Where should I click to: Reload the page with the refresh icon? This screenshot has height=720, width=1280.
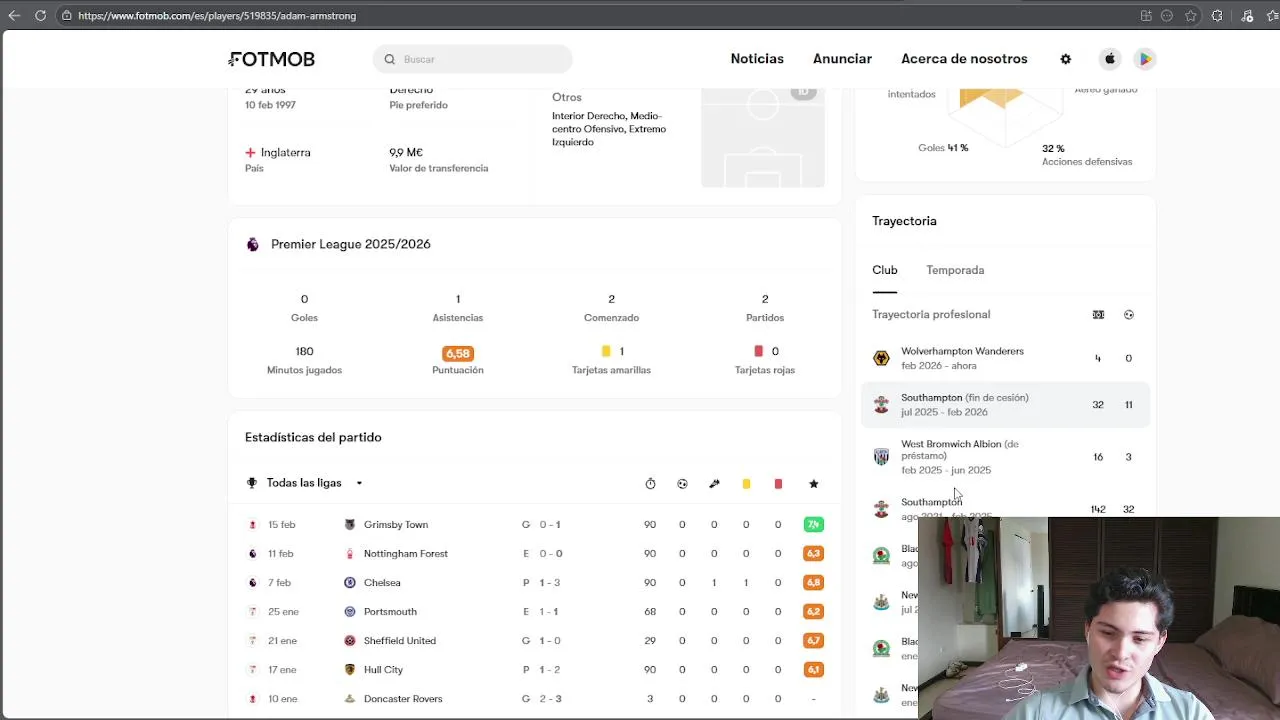coord(40,16)
